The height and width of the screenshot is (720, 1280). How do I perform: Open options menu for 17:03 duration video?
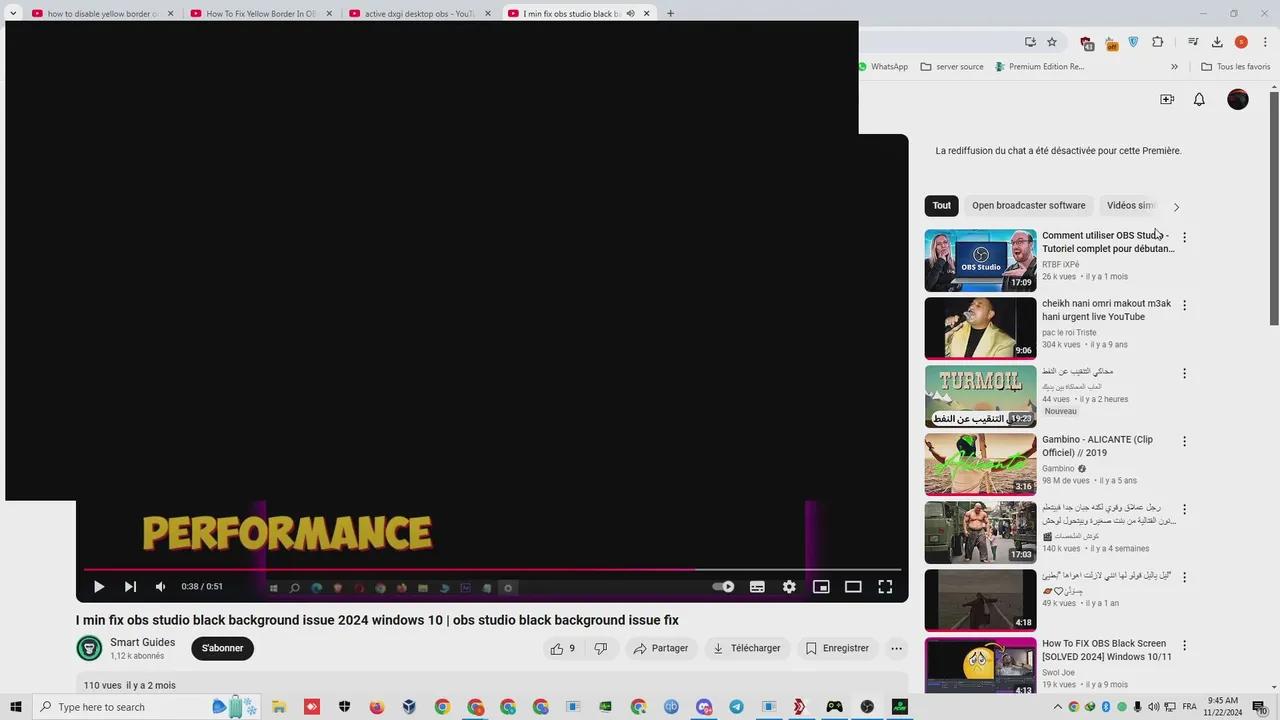coord(1184,510)
